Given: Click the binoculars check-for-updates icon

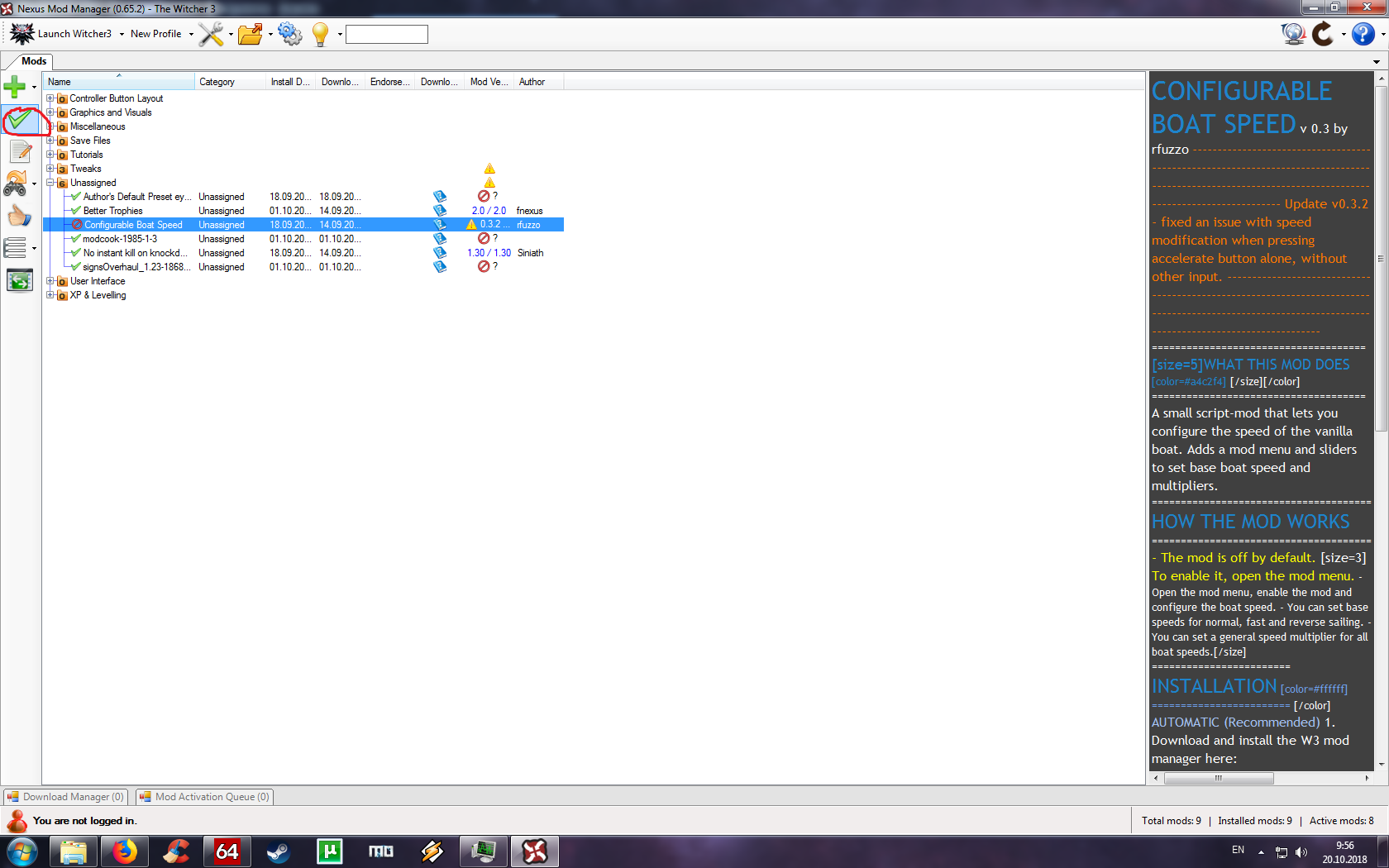Looking at the screenshot, I should [x=17, y=184].
